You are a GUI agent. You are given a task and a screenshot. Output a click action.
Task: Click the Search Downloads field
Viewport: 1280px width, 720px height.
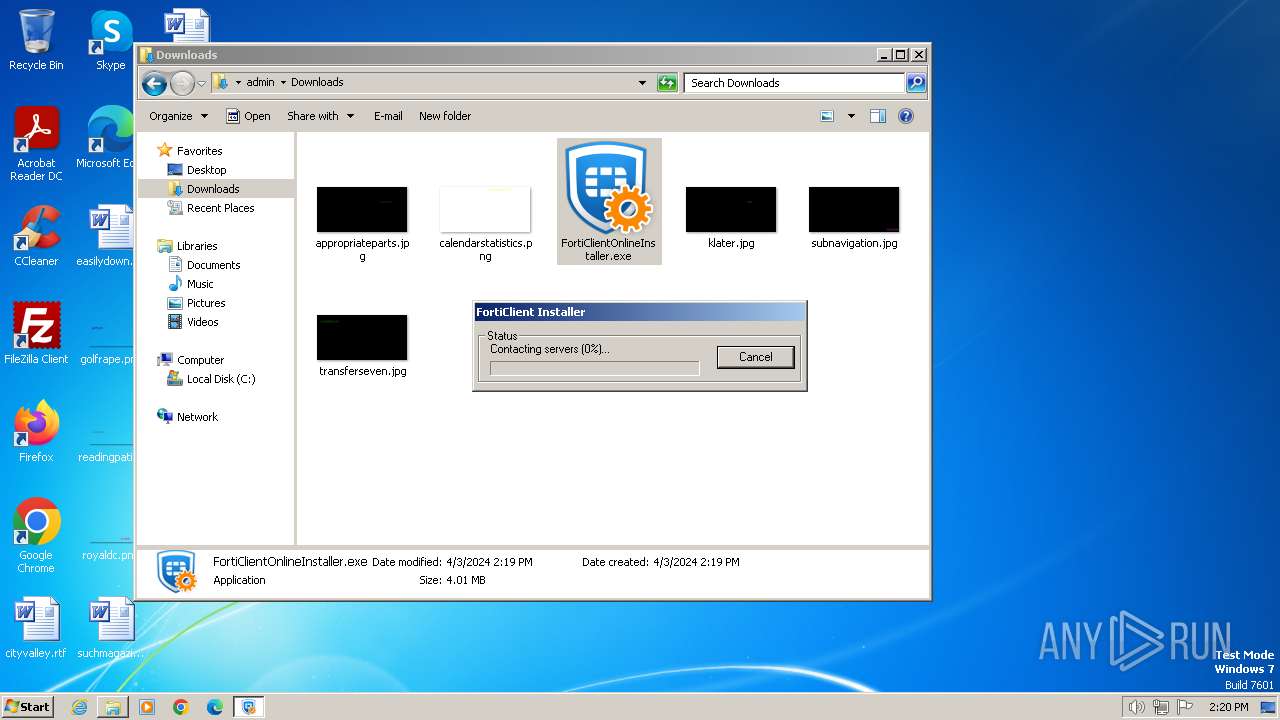pyautogui.click(x=795, y=83)
